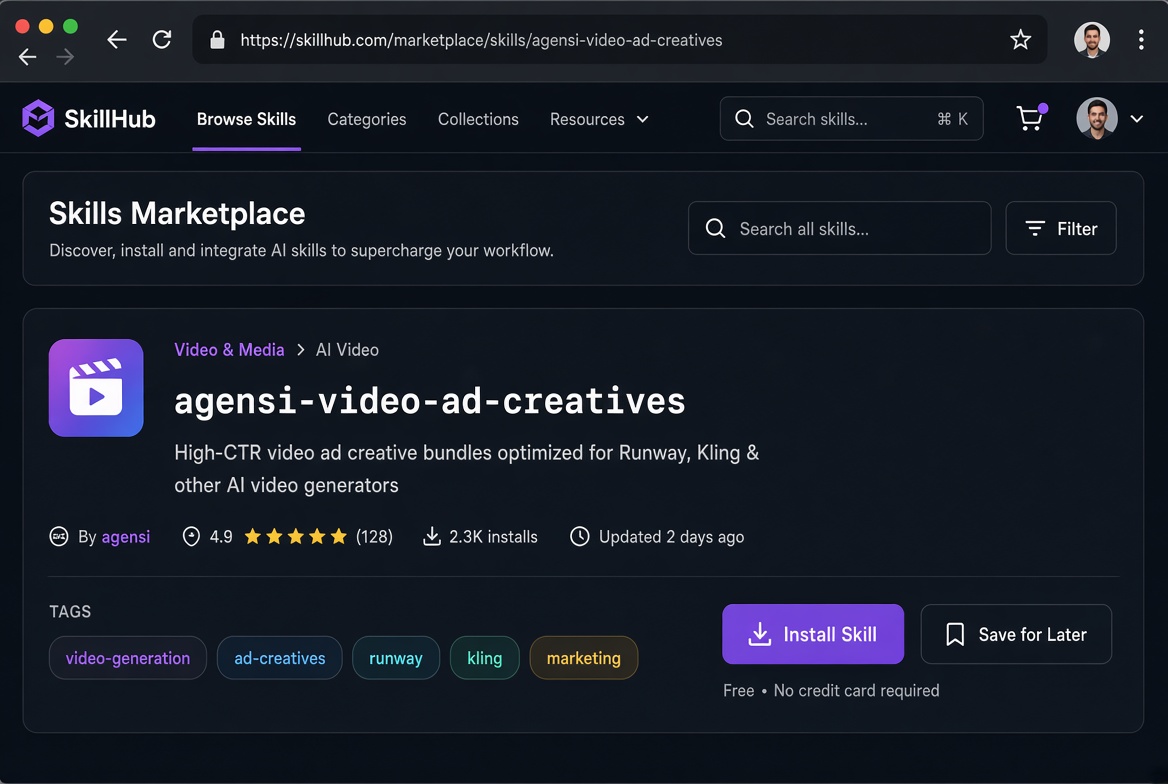Click Save for Later button

pos(1016,634)
